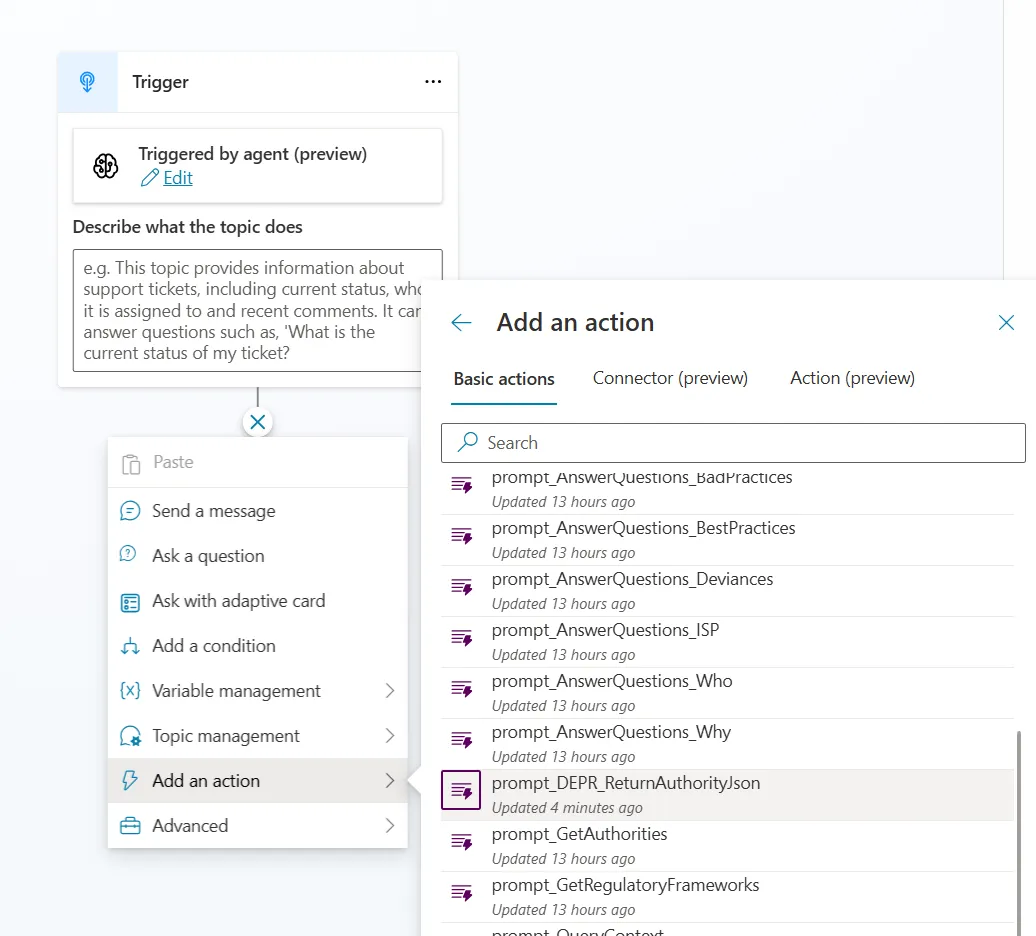This screenshot has width=1036, height=936.
Task: Choose Ask with adaptive card
Action: point(258,601)
